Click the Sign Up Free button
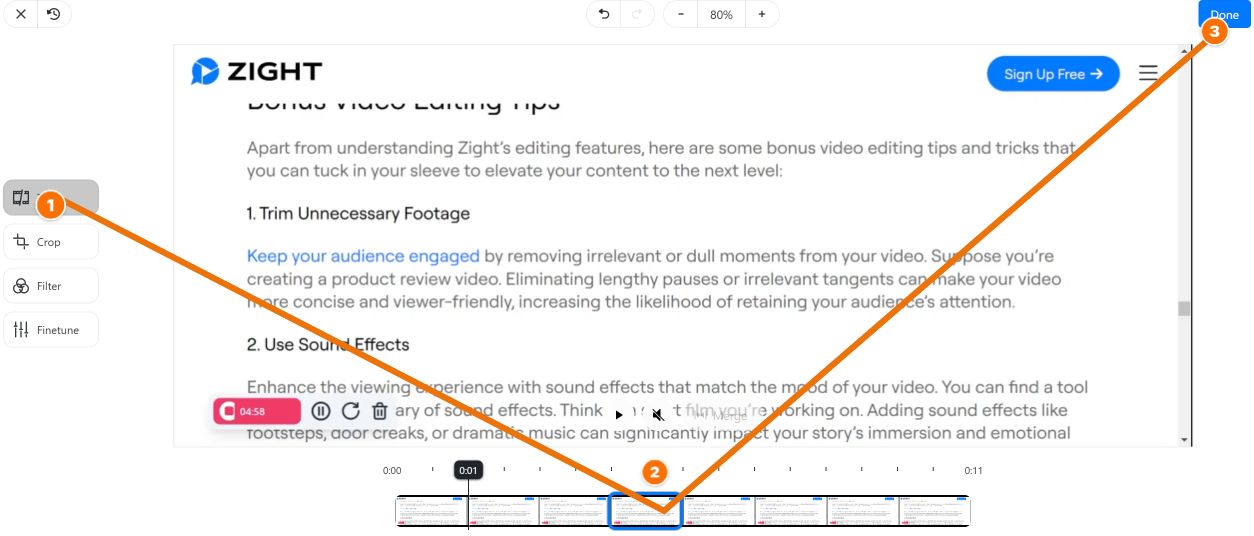This screenshot has height=536, width=1254. pyautogui.click(x=1053, y=74)
